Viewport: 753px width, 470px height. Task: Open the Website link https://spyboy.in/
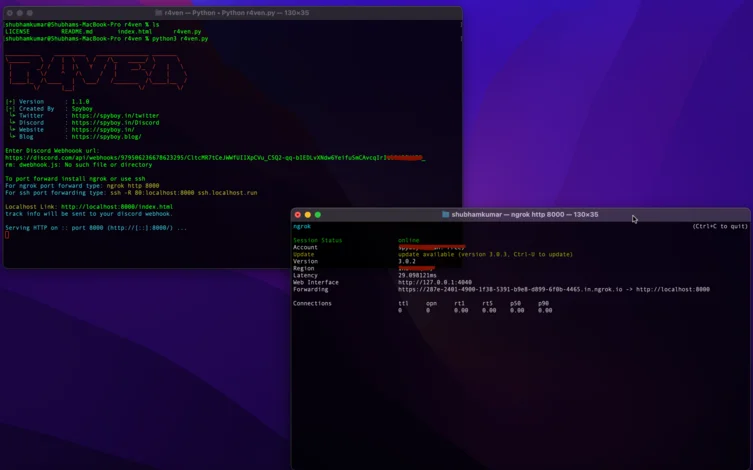[103, 130]
